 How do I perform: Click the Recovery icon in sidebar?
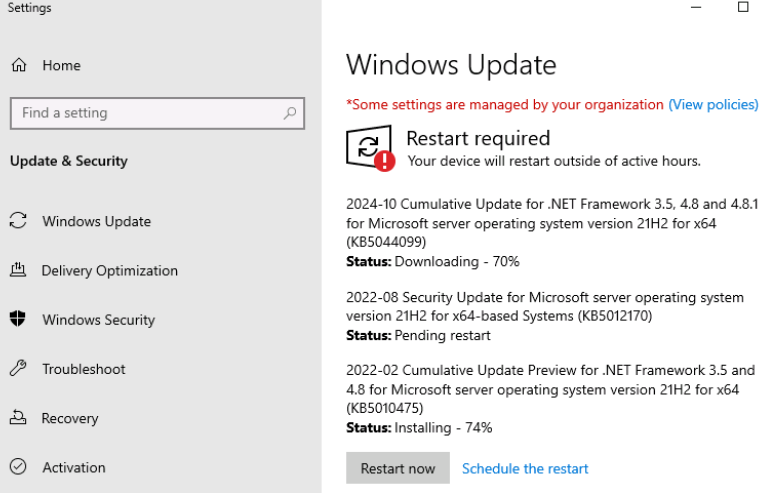(x=18, y=417)
